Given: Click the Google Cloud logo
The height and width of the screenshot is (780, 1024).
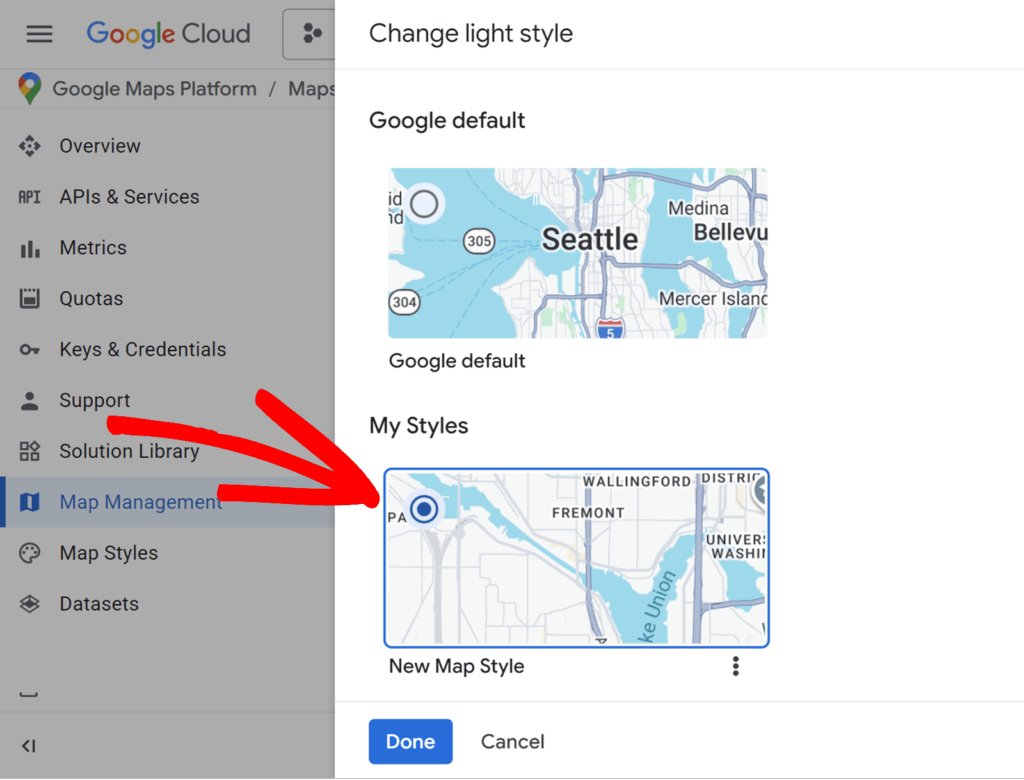Looking at the screenshot, I should click(168, 33).
